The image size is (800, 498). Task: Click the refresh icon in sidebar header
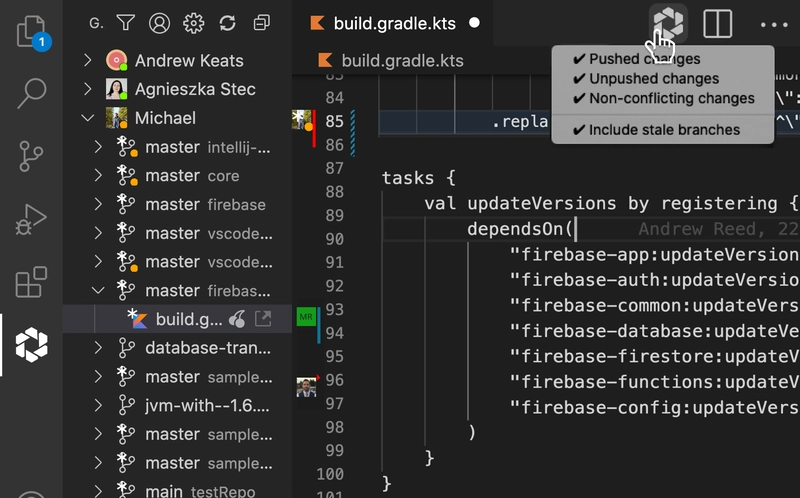pyautogui.click(x=227, y=22)
